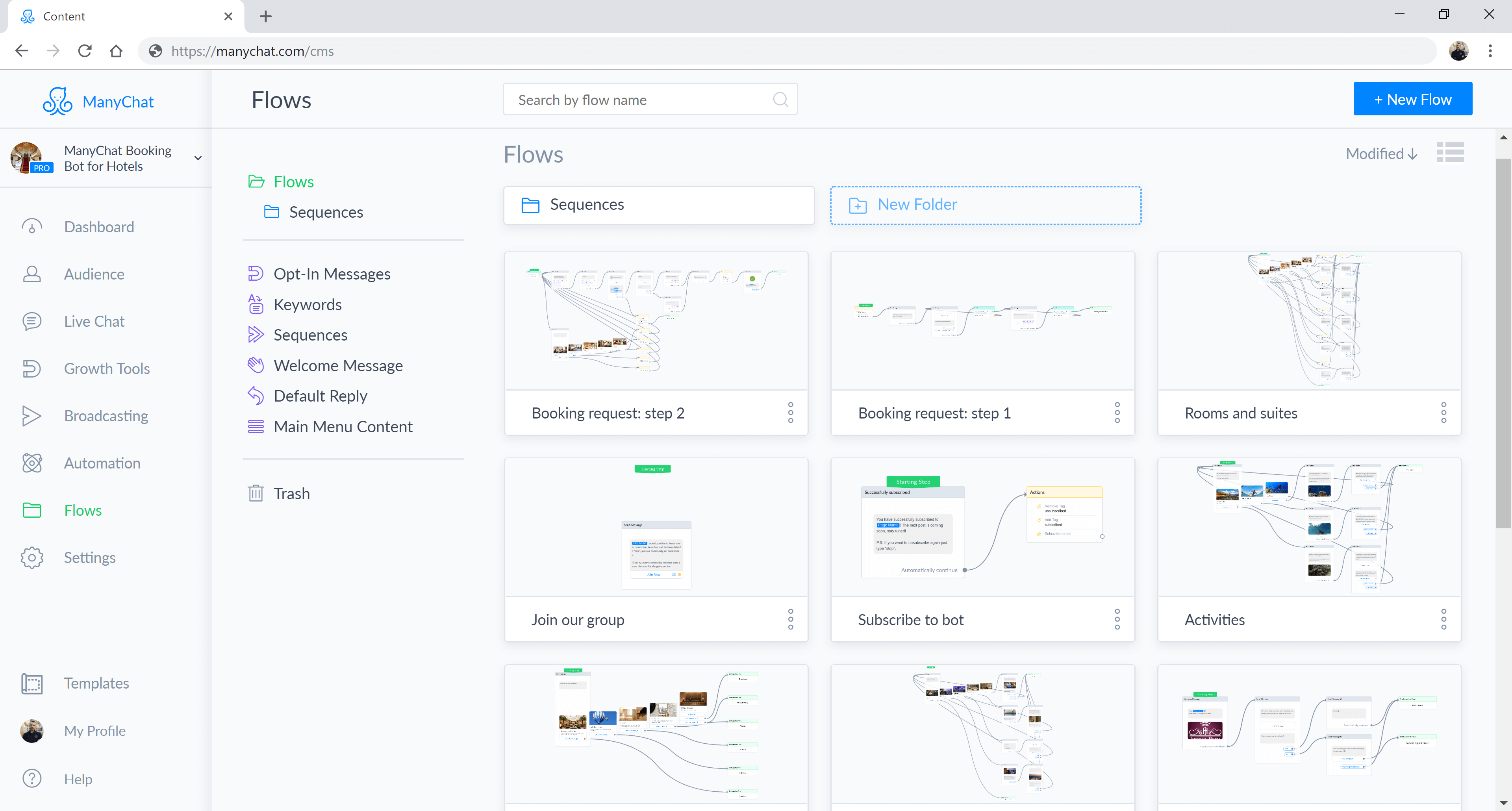Go back in browser history

[x=22, y=51]
